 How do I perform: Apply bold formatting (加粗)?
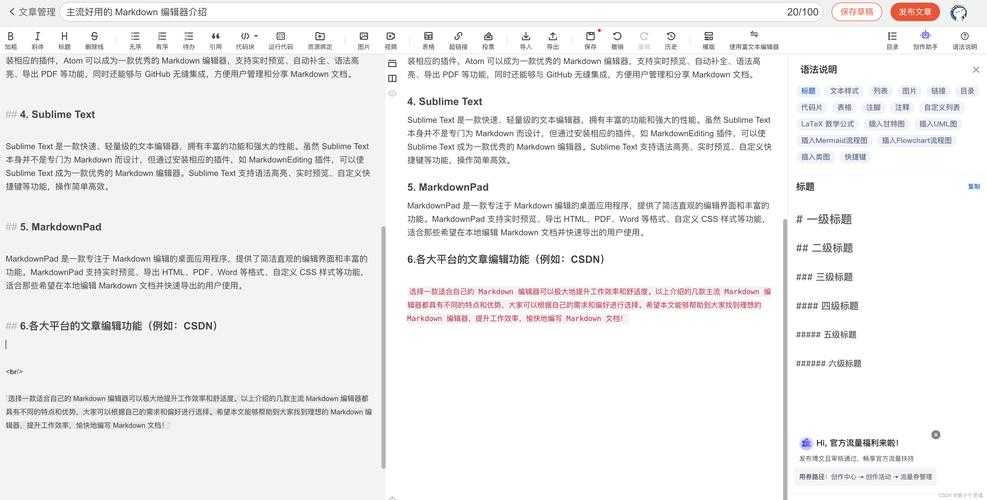11,40
